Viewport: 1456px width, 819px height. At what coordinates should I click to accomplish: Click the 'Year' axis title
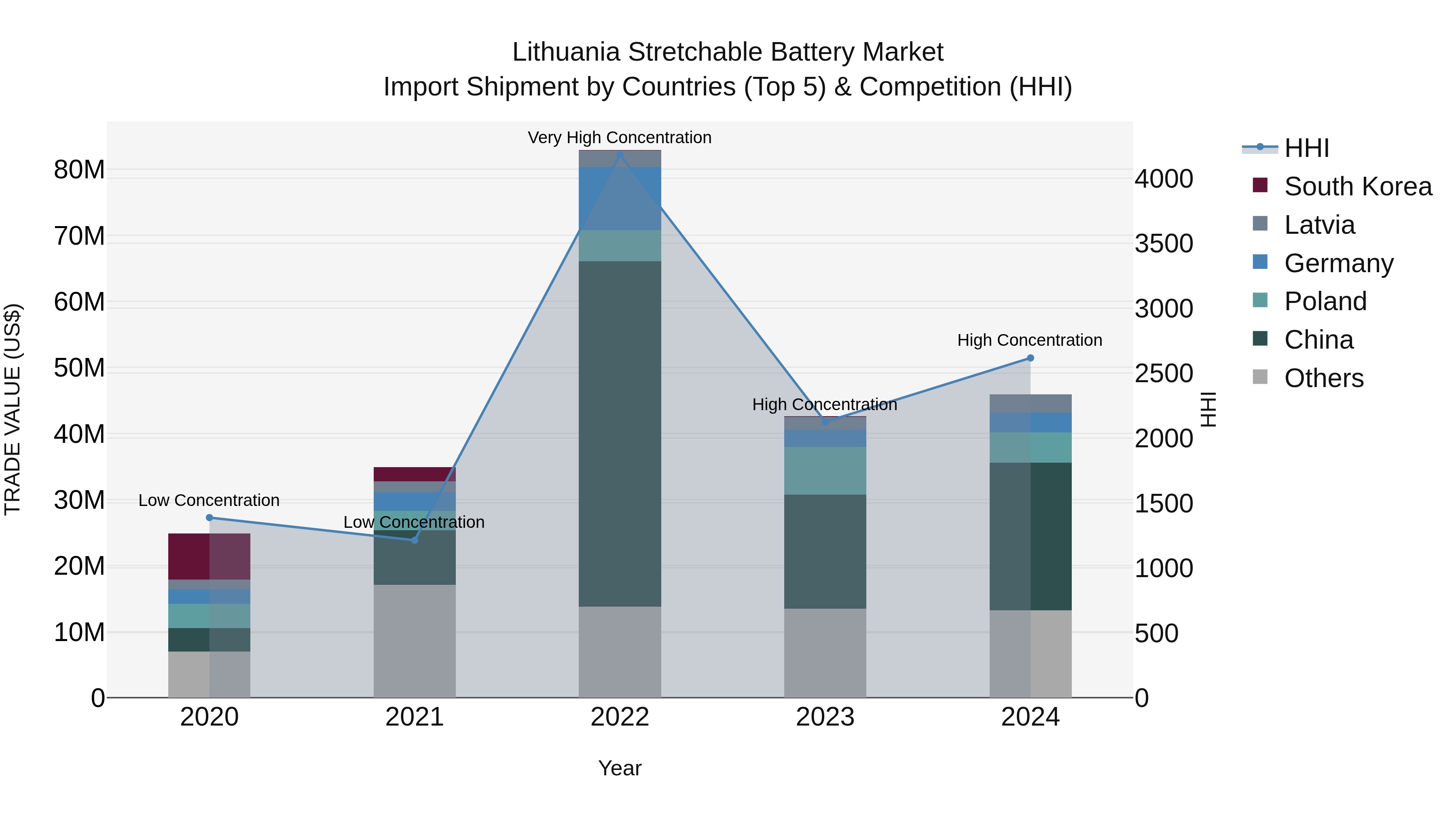pyautogui.click(x=620, y=768)
